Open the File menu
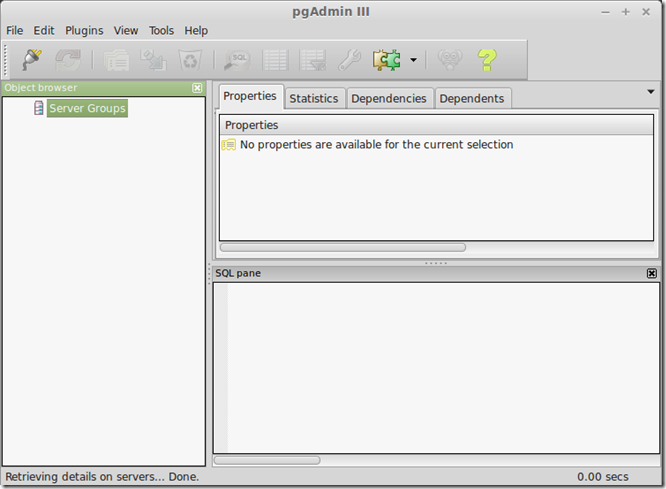666x489 pixels. (14, 31)
